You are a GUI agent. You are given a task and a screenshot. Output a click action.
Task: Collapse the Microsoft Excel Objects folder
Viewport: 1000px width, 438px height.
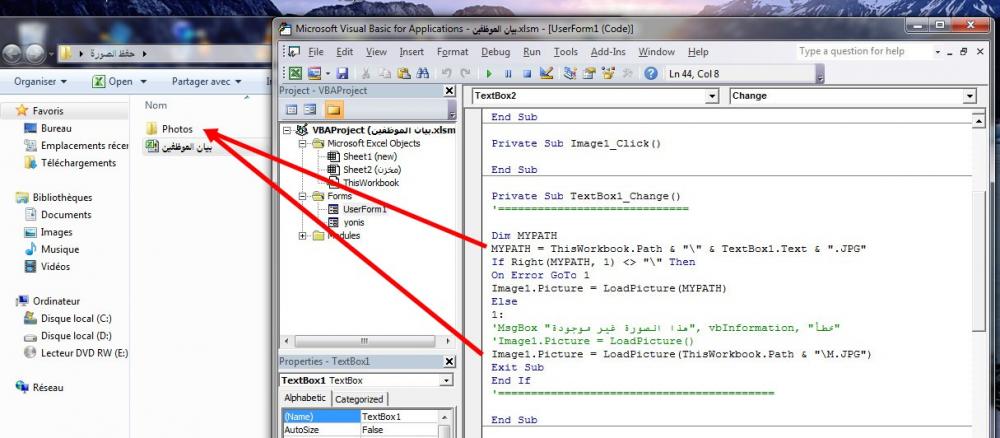click(x=303, y=143)
